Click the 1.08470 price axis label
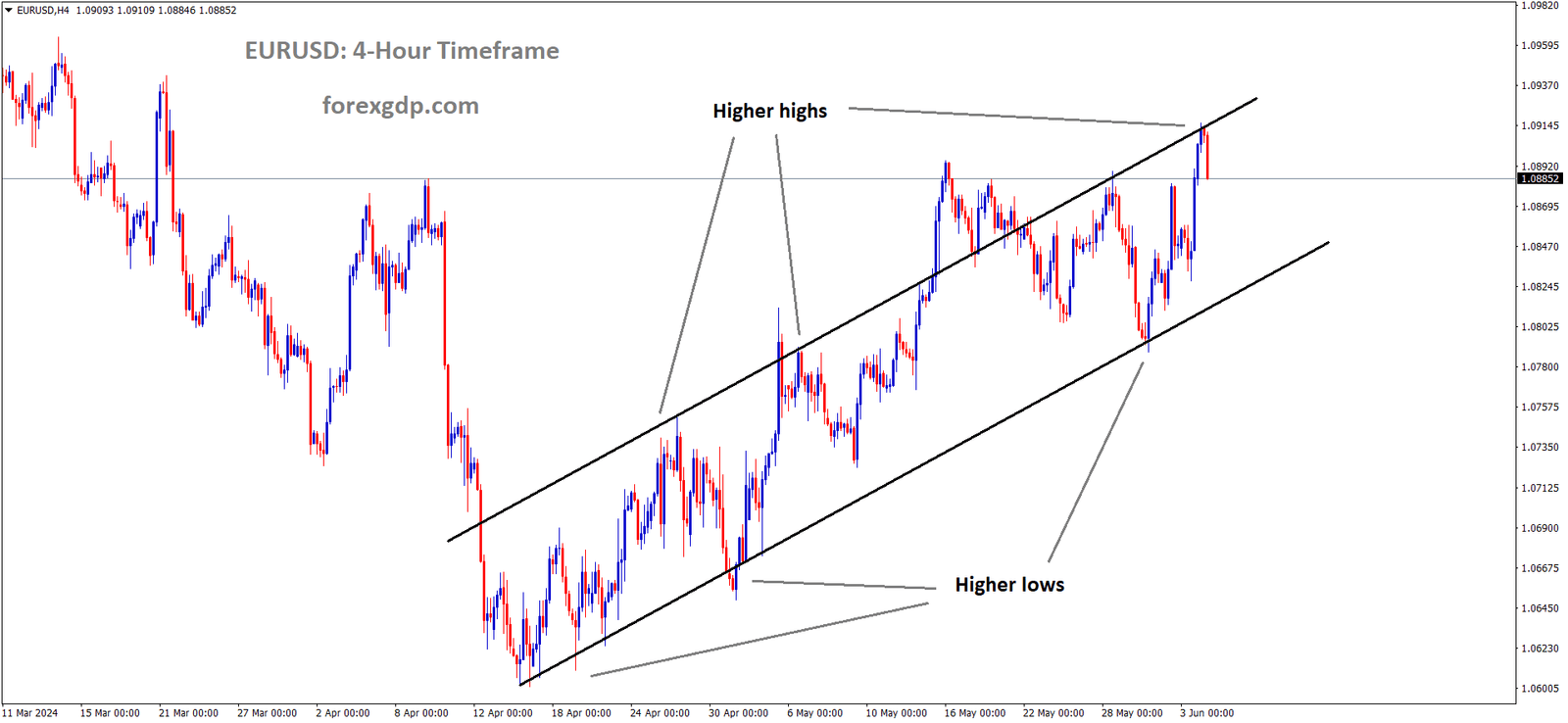This screenshot has height=723, width=1568. 1540,247
